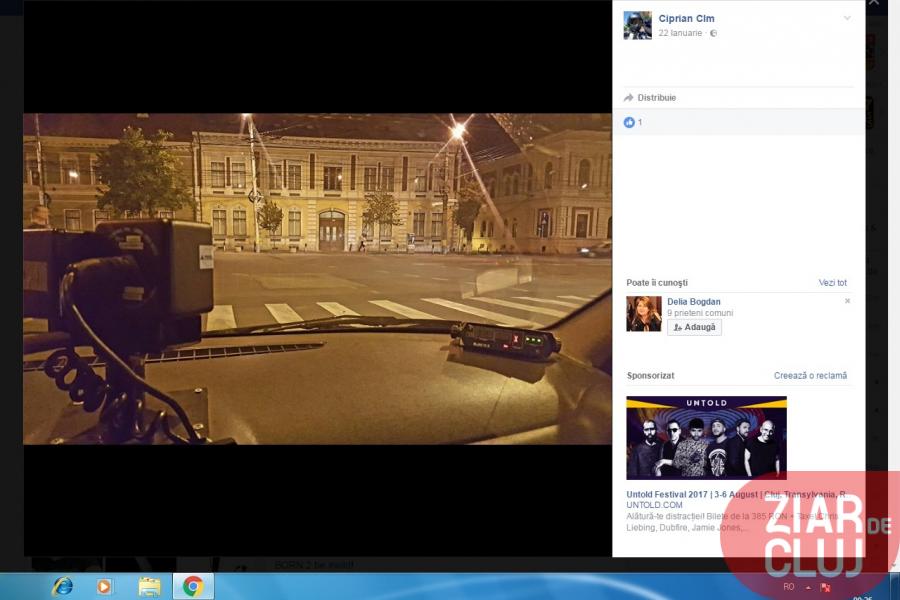Open the Delia Bogdan name link
The width and height of the screenshot is (900, 600).
[x=693, y=302]
